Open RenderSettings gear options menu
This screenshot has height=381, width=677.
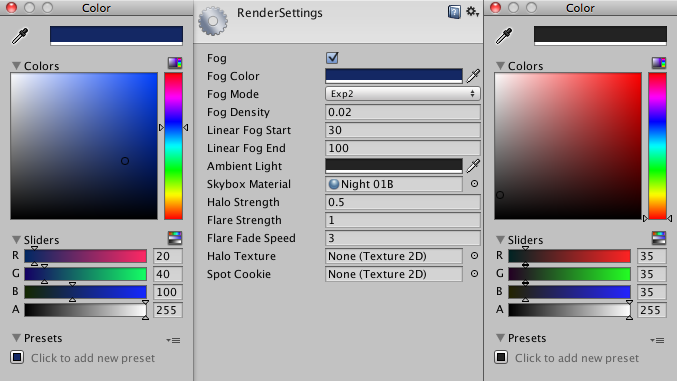pyautogui.click(x=472, y=12)
